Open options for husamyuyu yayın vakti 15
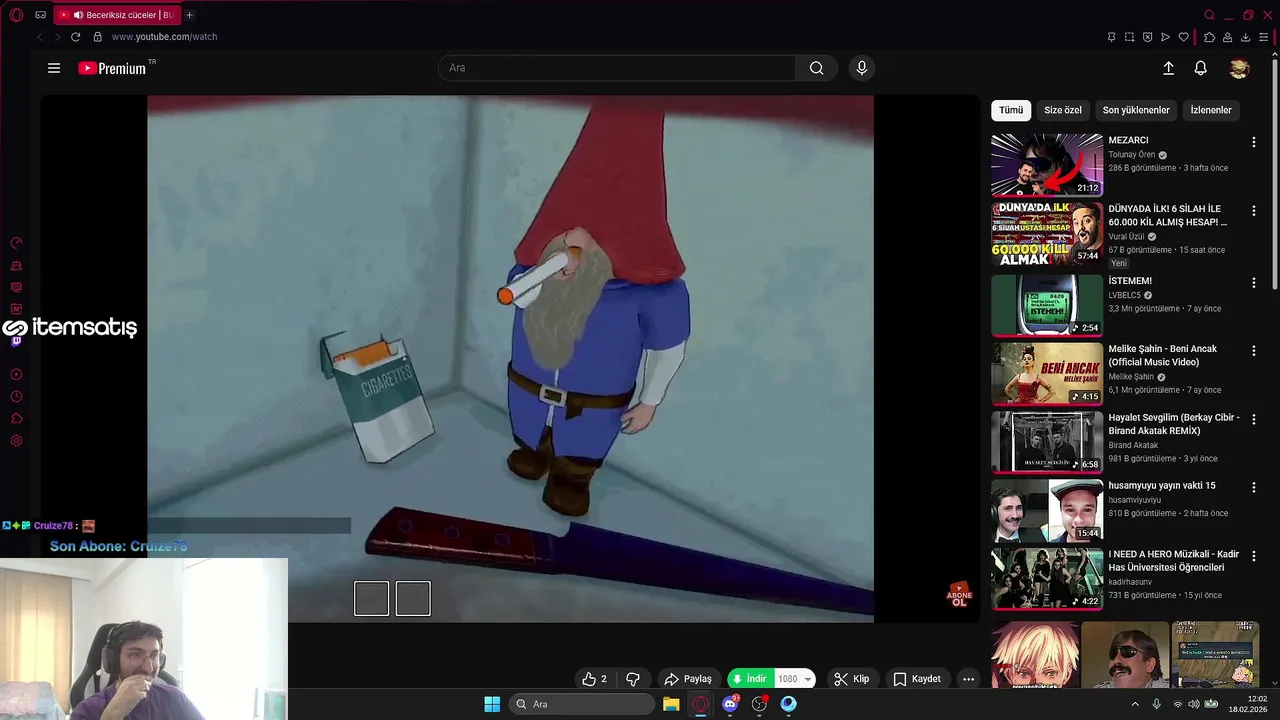Viewport: 1280px width, 720px height. pyautogui.click(x=1253, y=487)
